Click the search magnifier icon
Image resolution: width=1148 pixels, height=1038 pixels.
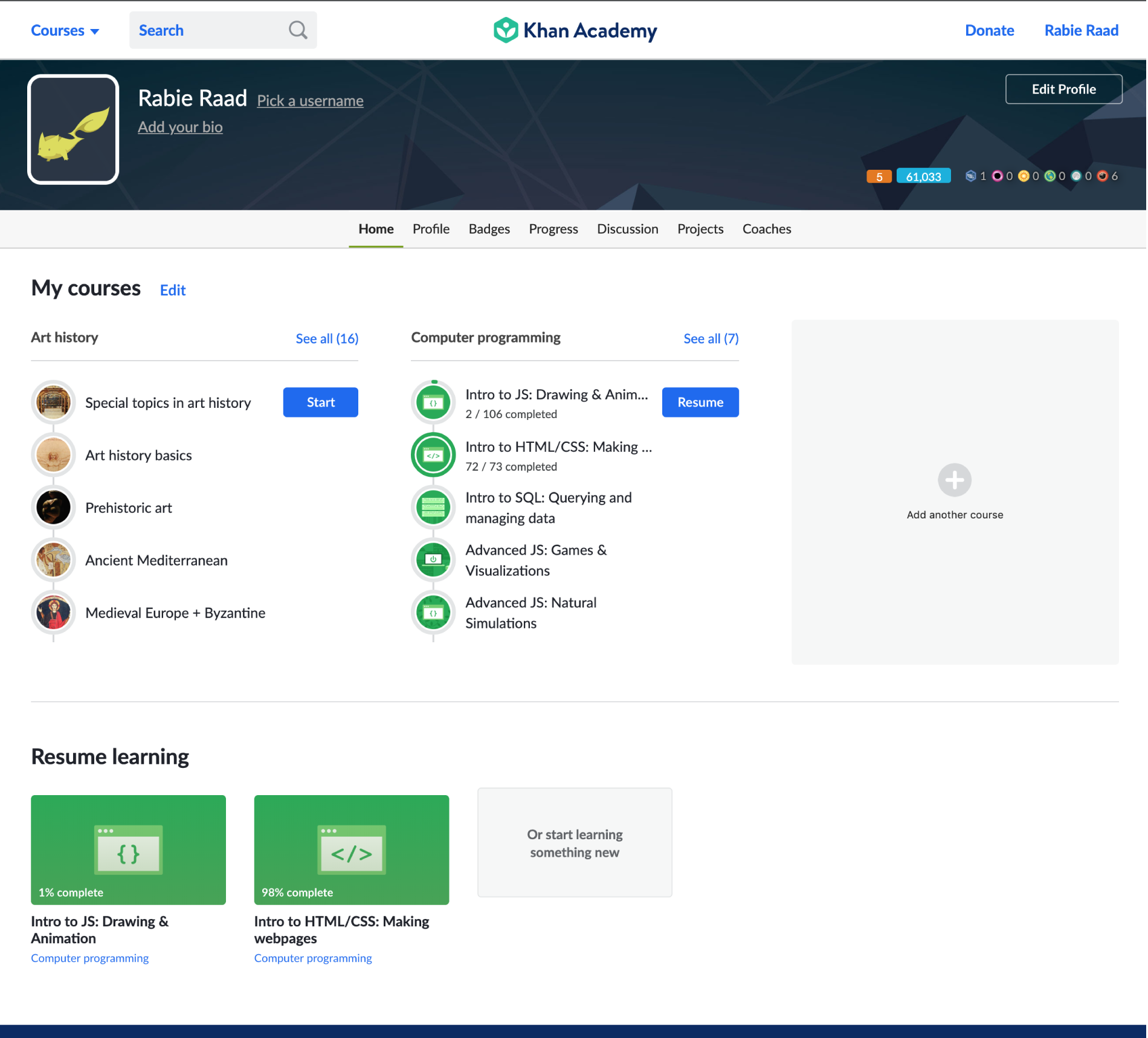298,30
